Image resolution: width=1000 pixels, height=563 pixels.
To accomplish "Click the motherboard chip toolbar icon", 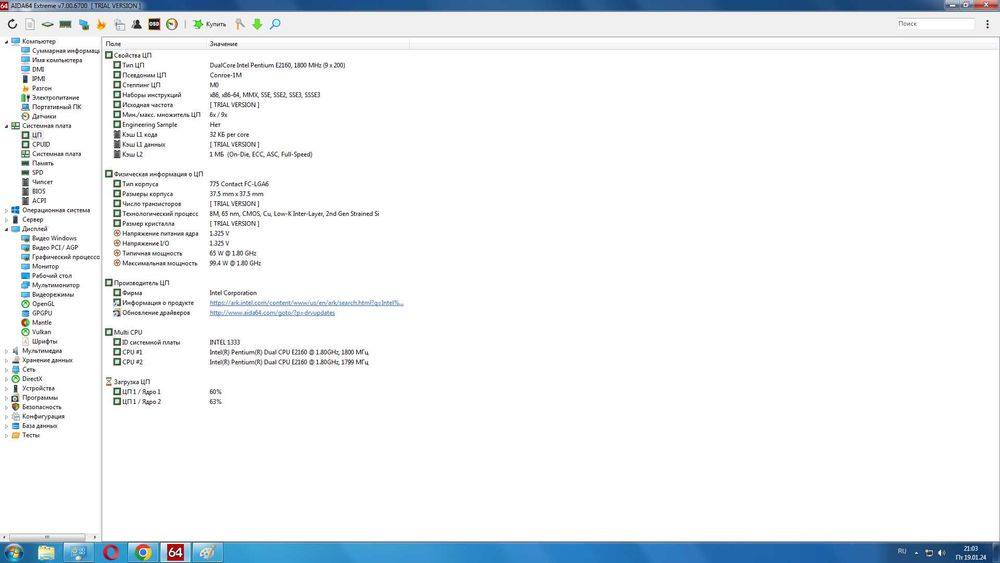I will (x=47, y=24).
